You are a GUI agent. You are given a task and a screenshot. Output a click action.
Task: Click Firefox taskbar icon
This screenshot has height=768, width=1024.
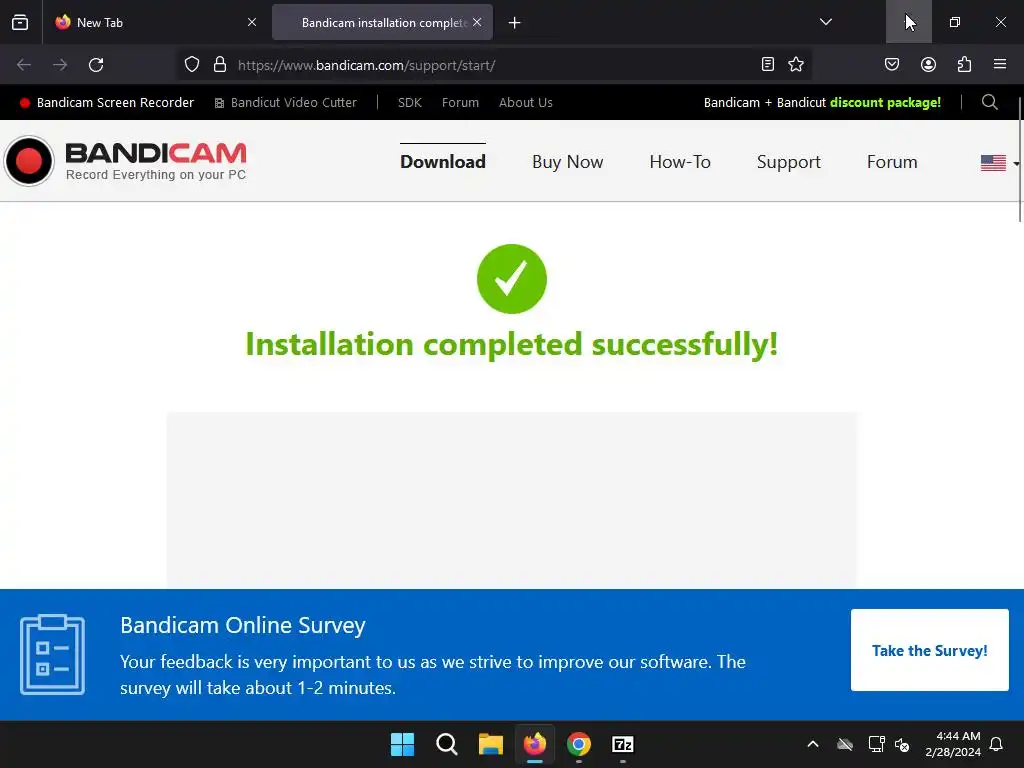click(x=535, y=744)
